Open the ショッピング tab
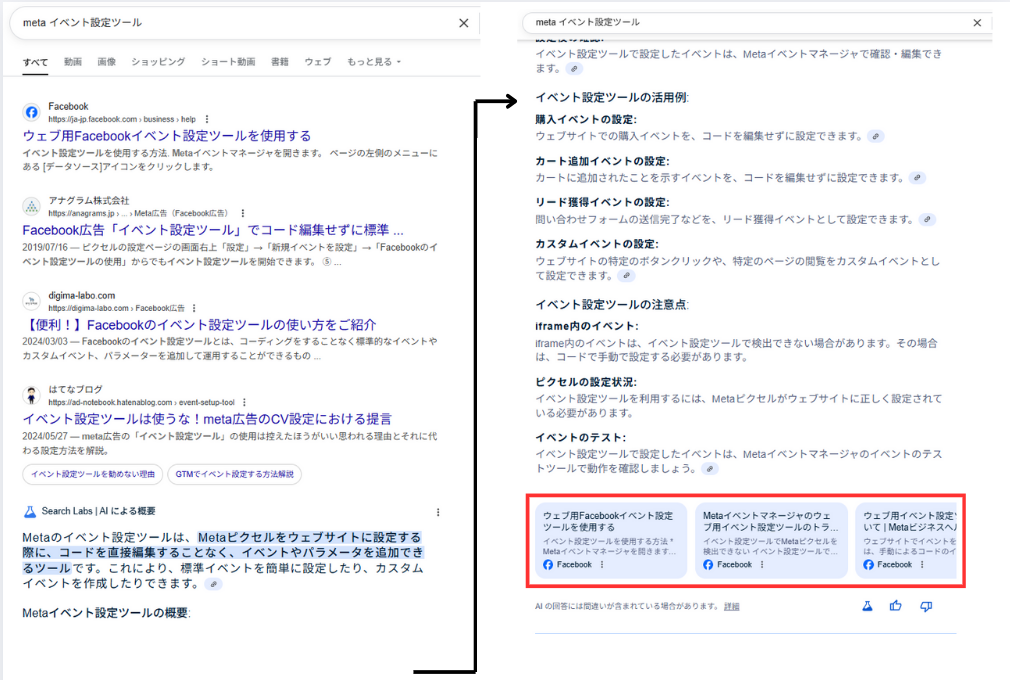Screen dimensions: 1010x680 coord(158,62)
